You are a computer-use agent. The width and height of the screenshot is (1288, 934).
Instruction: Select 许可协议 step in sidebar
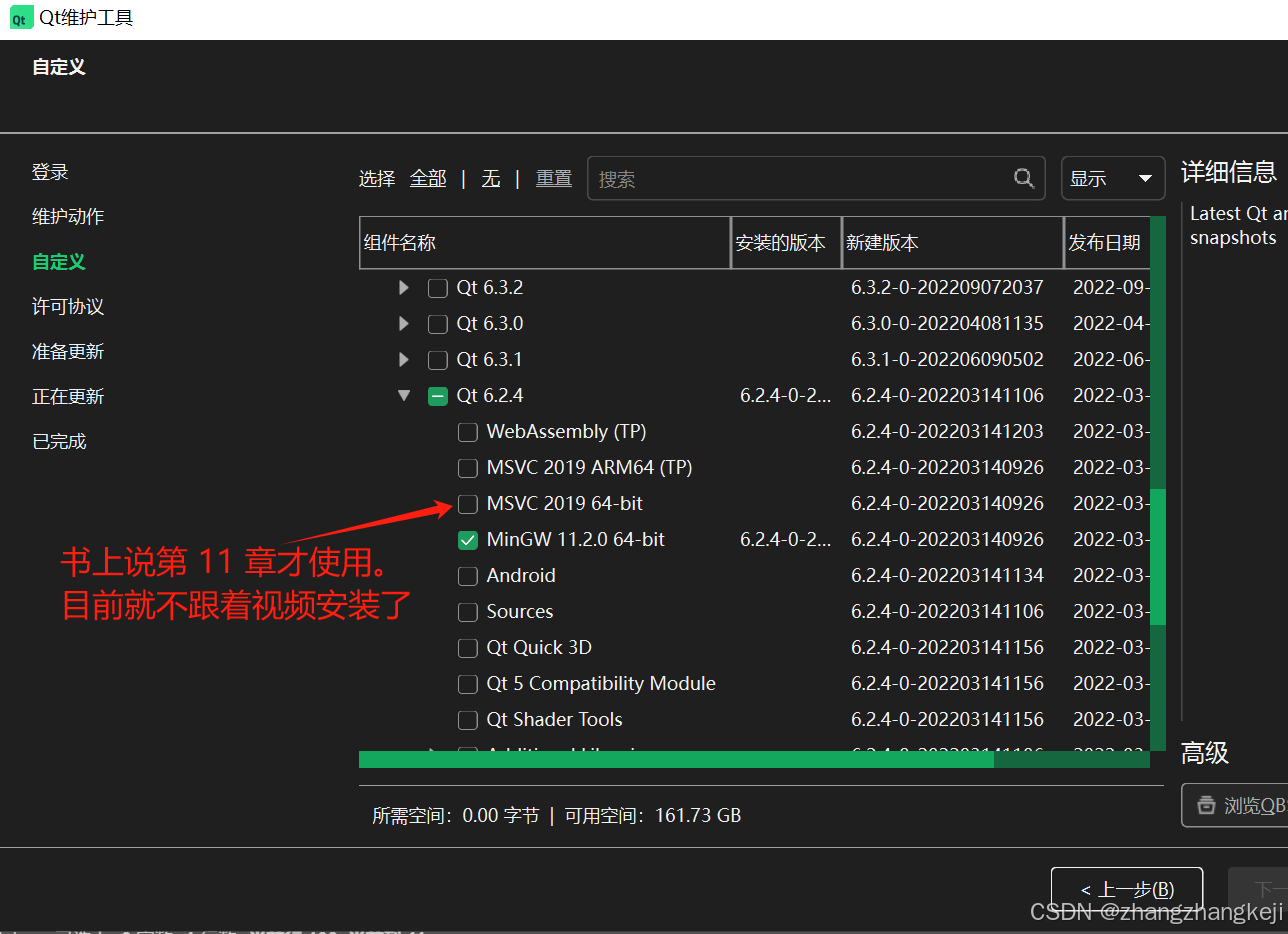(68, 307)
